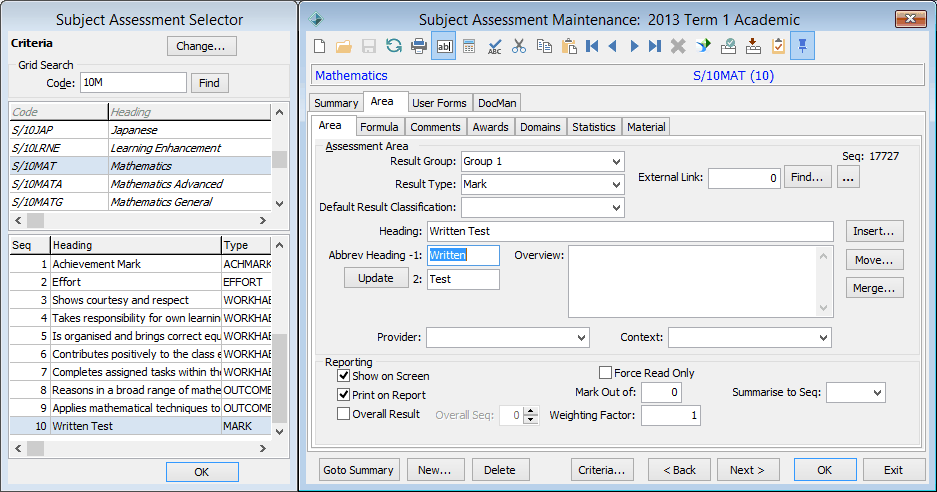Click the diamond icon in the title bar
This screenshot has width=937, height=492.
click(316, 19)
